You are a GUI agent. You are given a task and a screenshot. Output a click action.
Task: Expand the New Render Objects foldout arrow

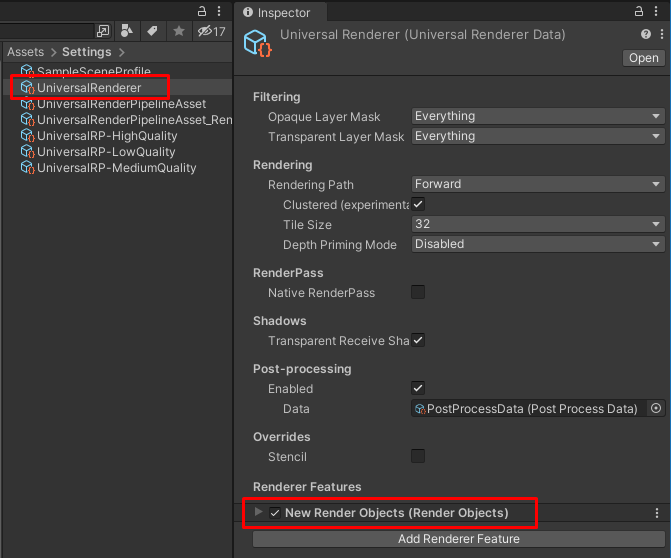[x=259, y=512]
